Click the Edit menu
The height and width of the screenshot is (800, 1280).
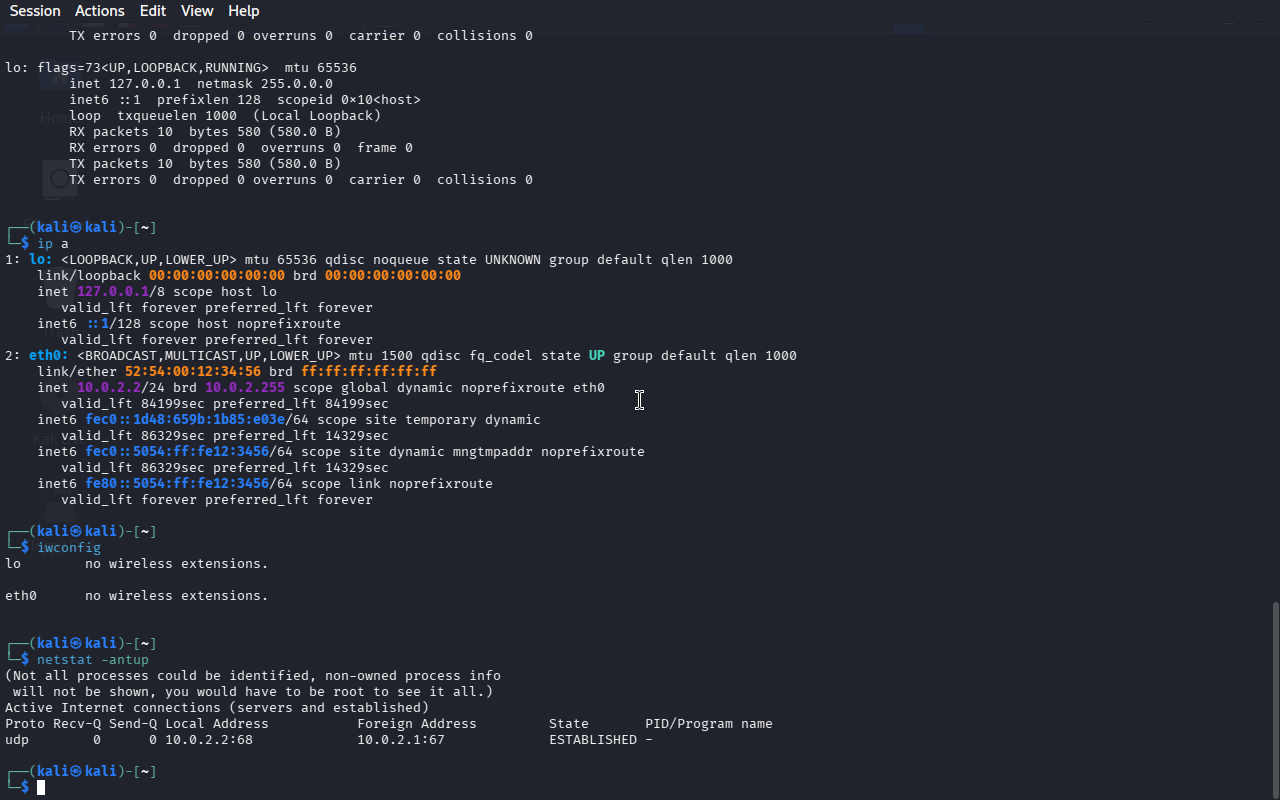click(153, 11)
